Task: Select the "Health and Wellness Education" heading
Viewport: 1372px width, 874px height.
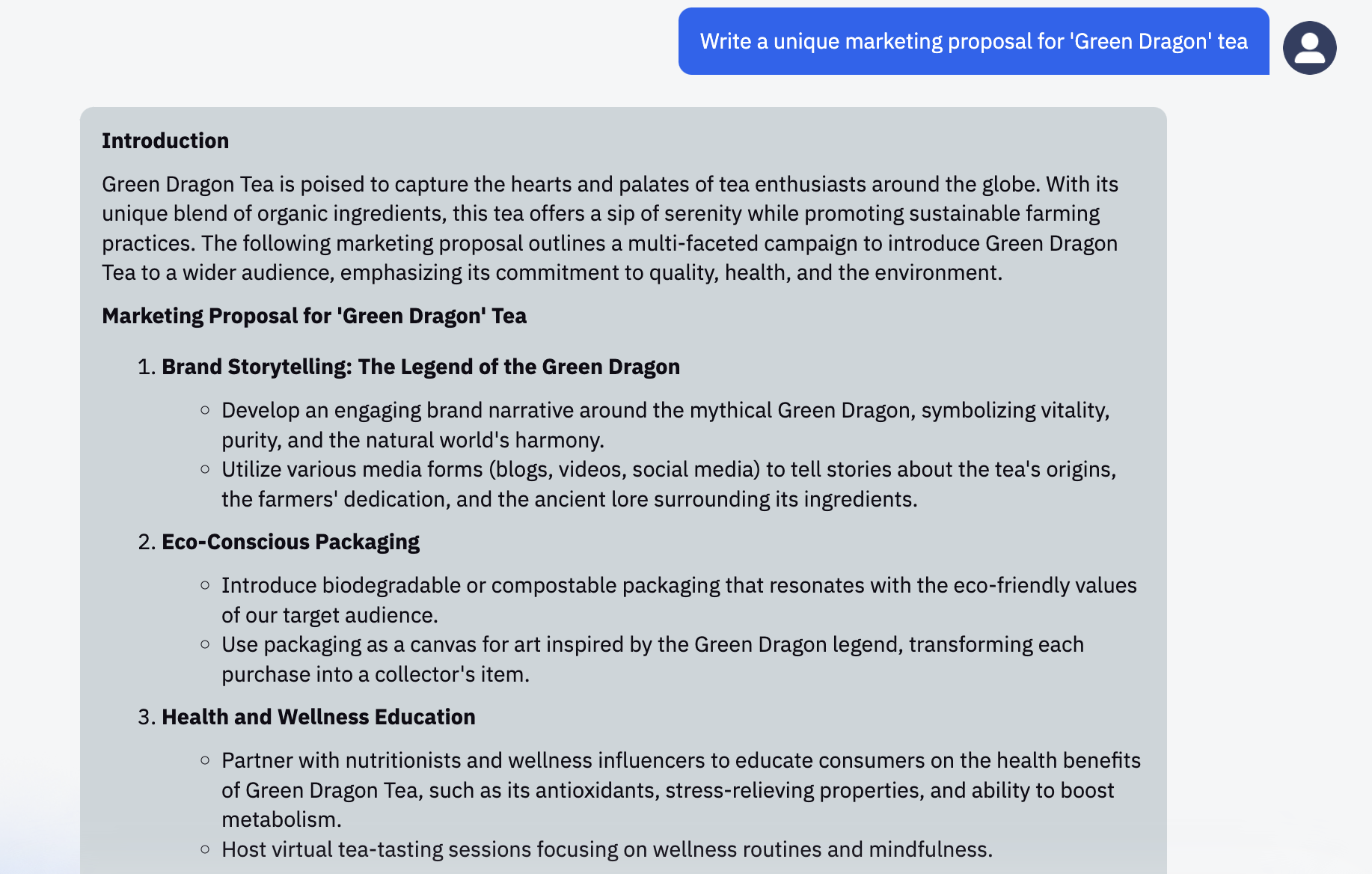Action: [319, 717]
